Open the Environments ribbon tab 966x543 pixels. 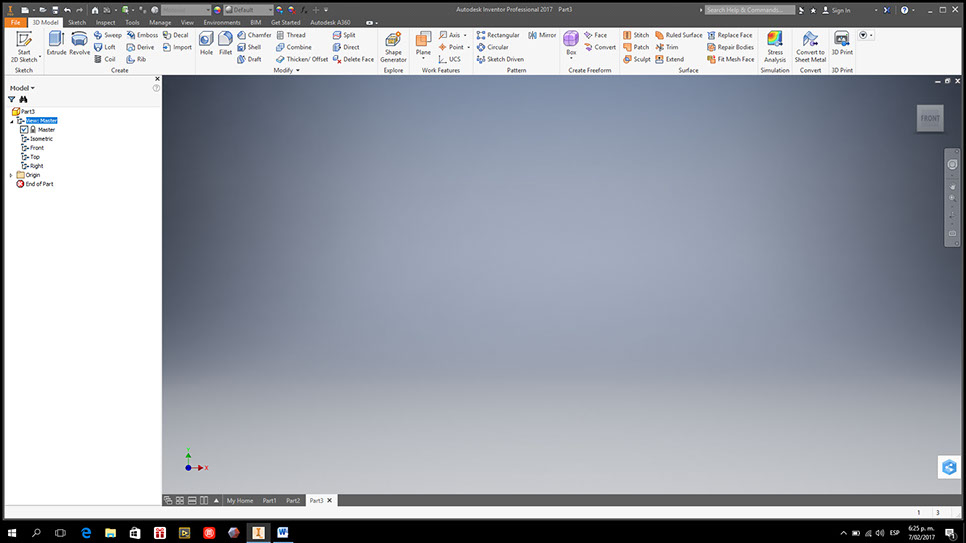click(x=222, y=22)
